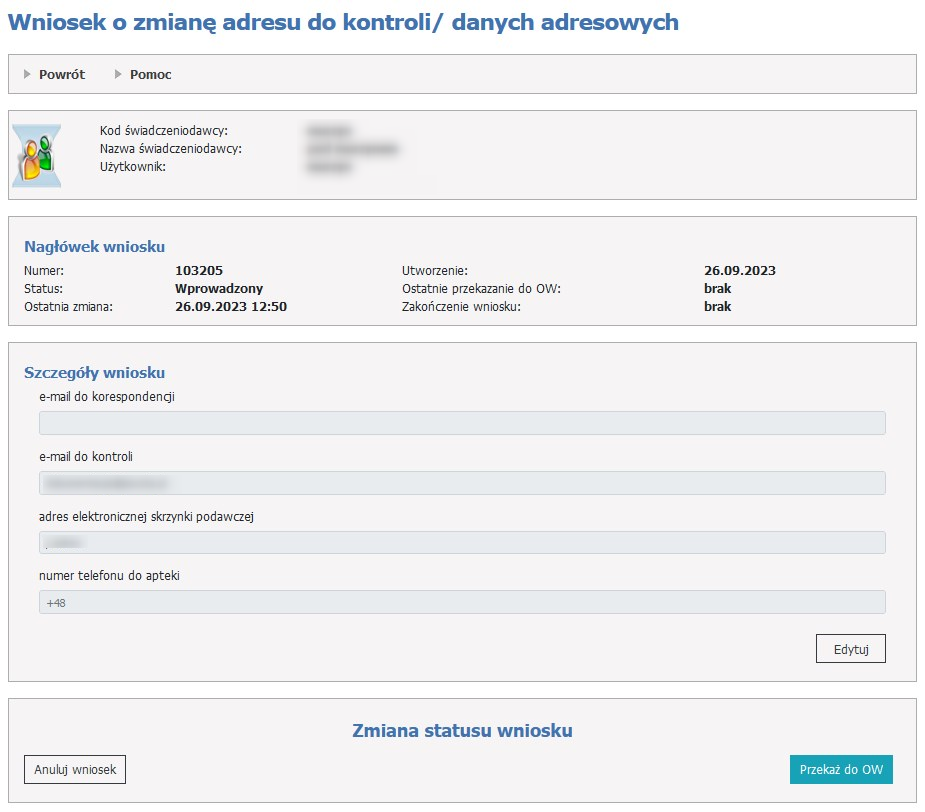Submit with Przekaż do OW button
Image resolution: width=925 pixels, height=812 pixels.
click(x=840, y=770)
